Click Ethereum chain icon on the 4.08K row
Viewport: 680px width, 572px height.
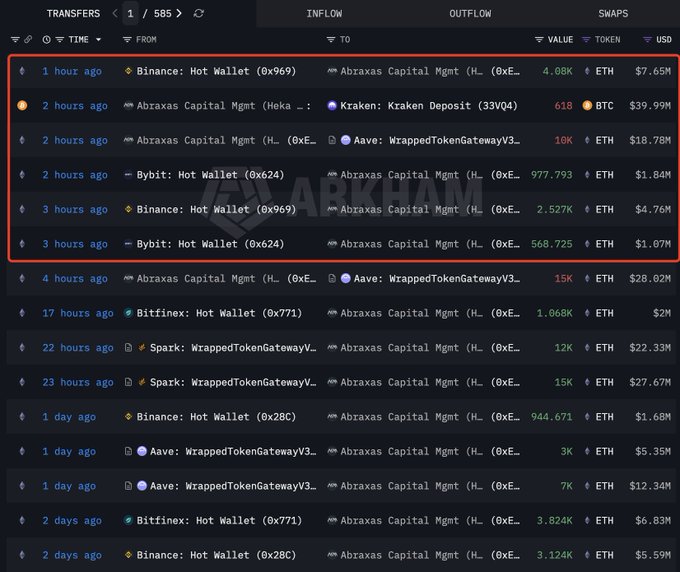coord(22,71)
